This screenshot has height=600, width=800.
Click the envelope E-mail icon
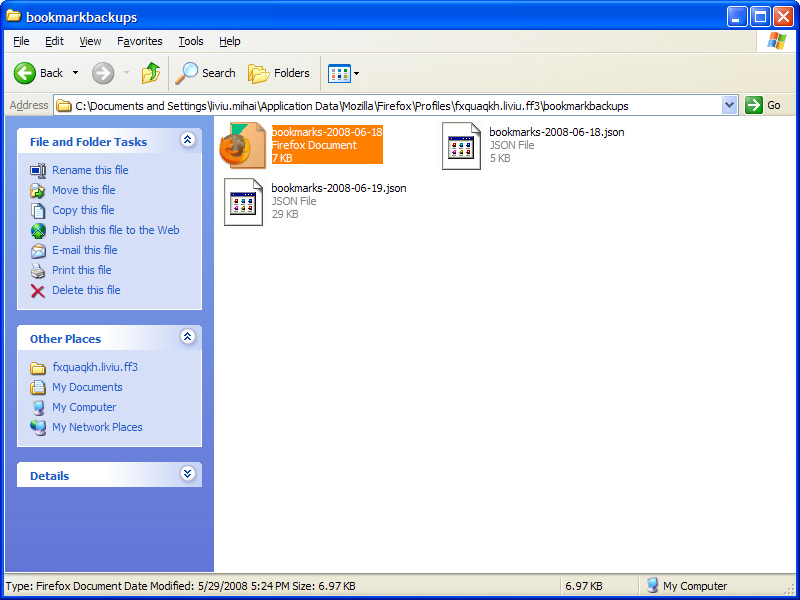38,251
